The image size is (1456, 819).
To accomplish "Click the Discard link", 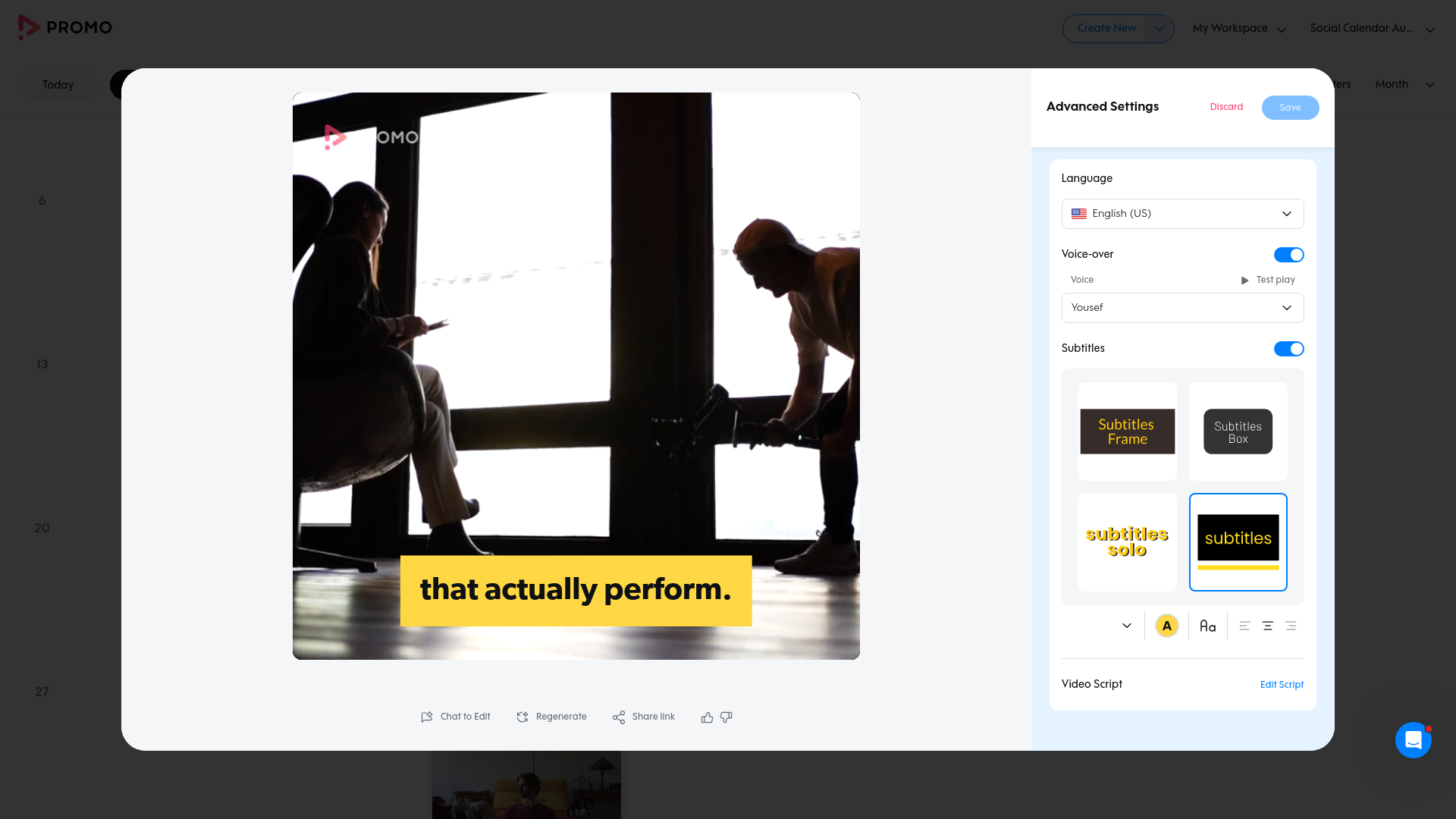I will pyautogui.click(x=1226, y=107).
